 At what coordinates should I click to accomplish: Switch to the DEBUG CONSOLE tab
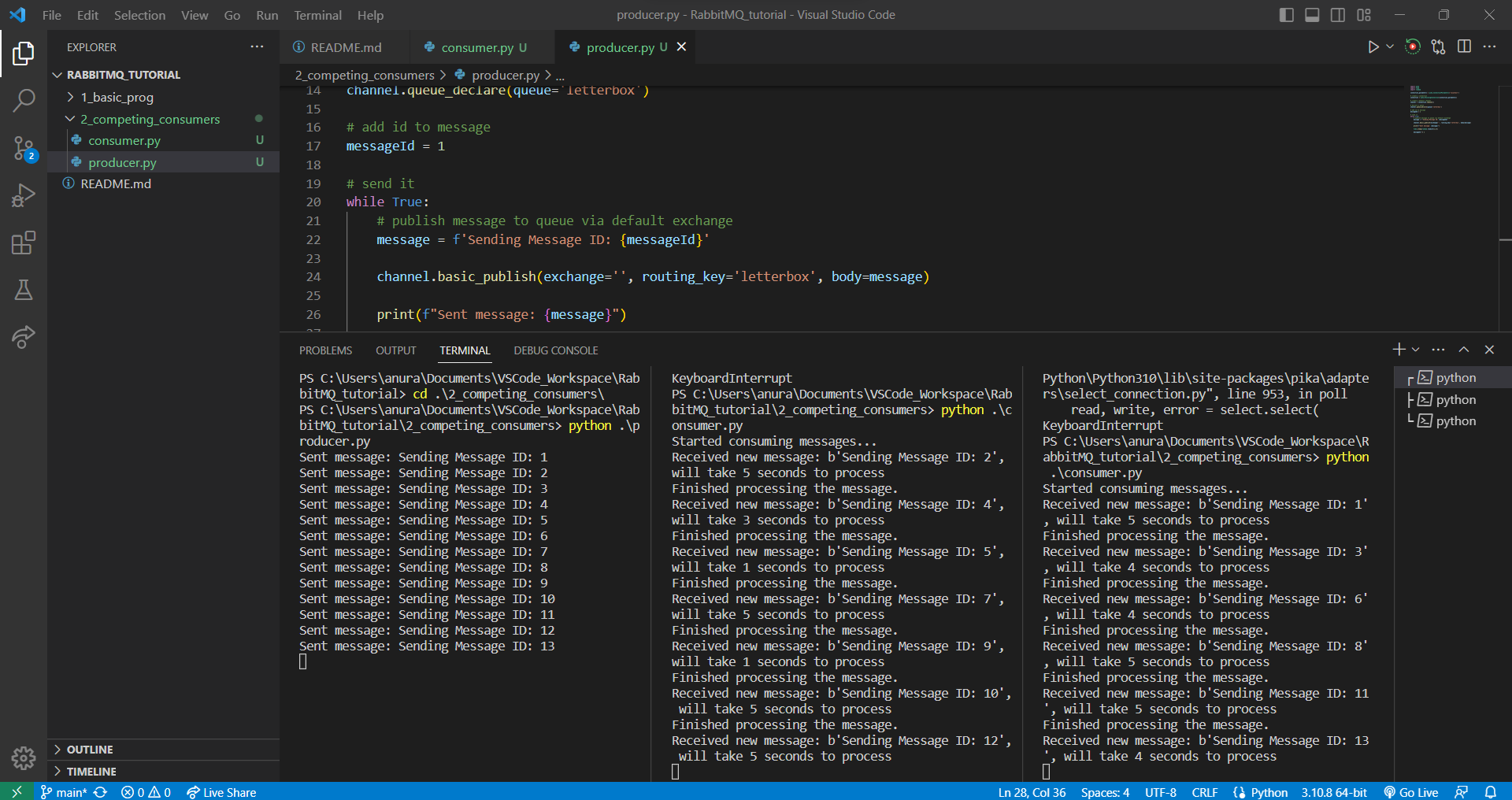(x=555, y=350)
